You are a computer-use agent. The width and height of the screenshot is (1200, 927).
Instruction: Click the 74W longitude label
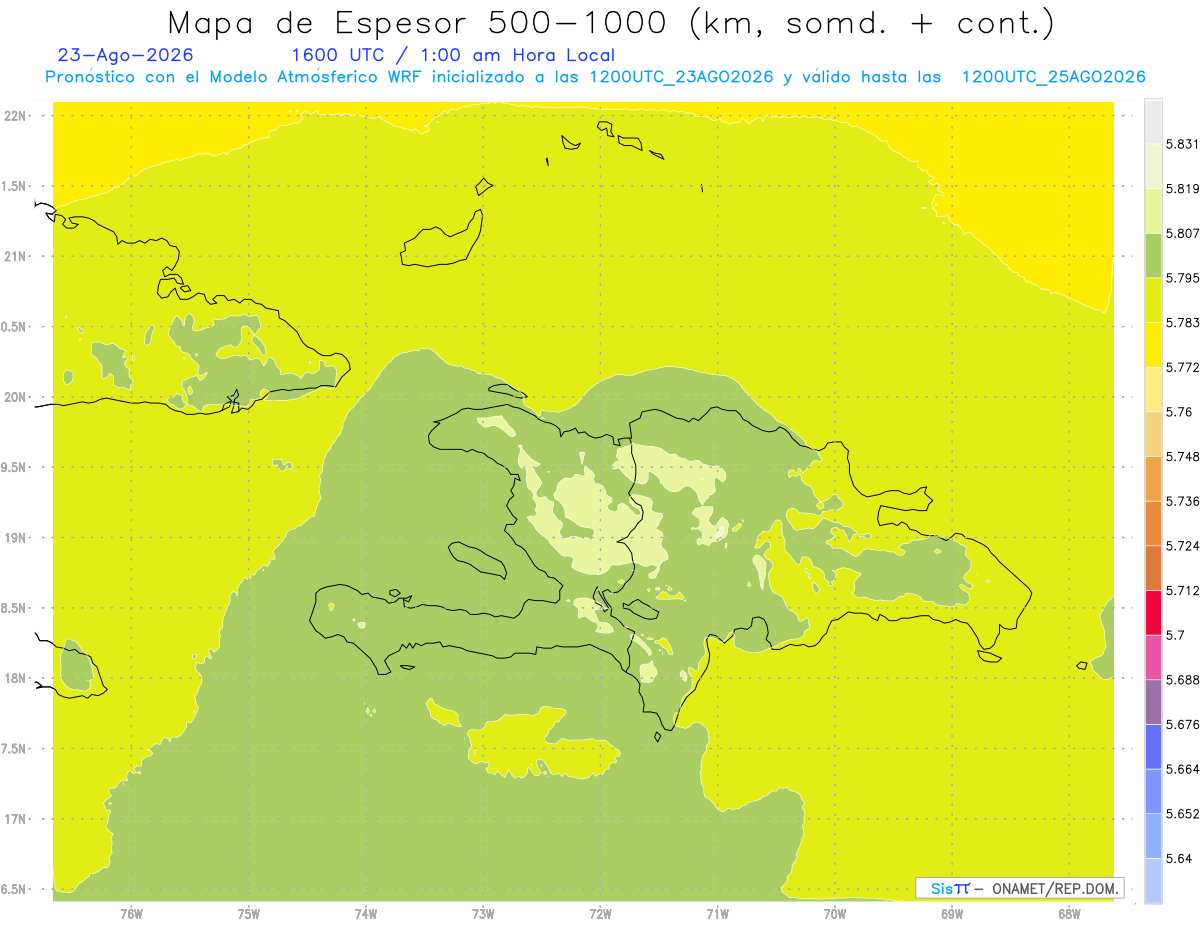pyautogui.click(x=365, y=914)
